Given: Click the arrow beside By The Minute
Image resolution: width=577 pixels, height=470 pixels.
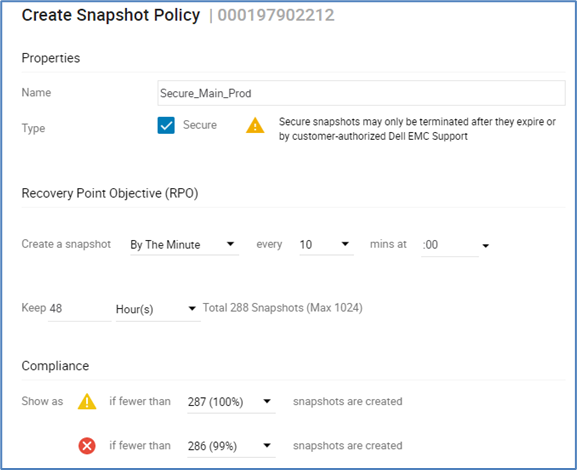Looking at the screenshot, I should coord(230,244).
